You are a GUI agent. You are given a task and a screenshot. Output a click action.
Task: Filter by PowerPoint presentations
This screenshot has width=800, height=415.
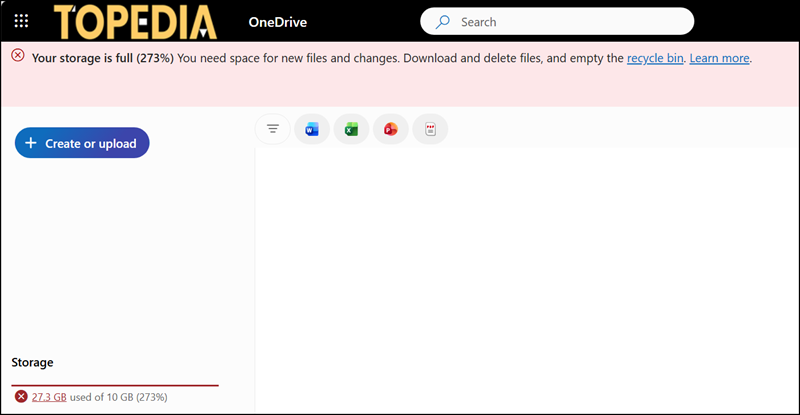coord(391,129)
